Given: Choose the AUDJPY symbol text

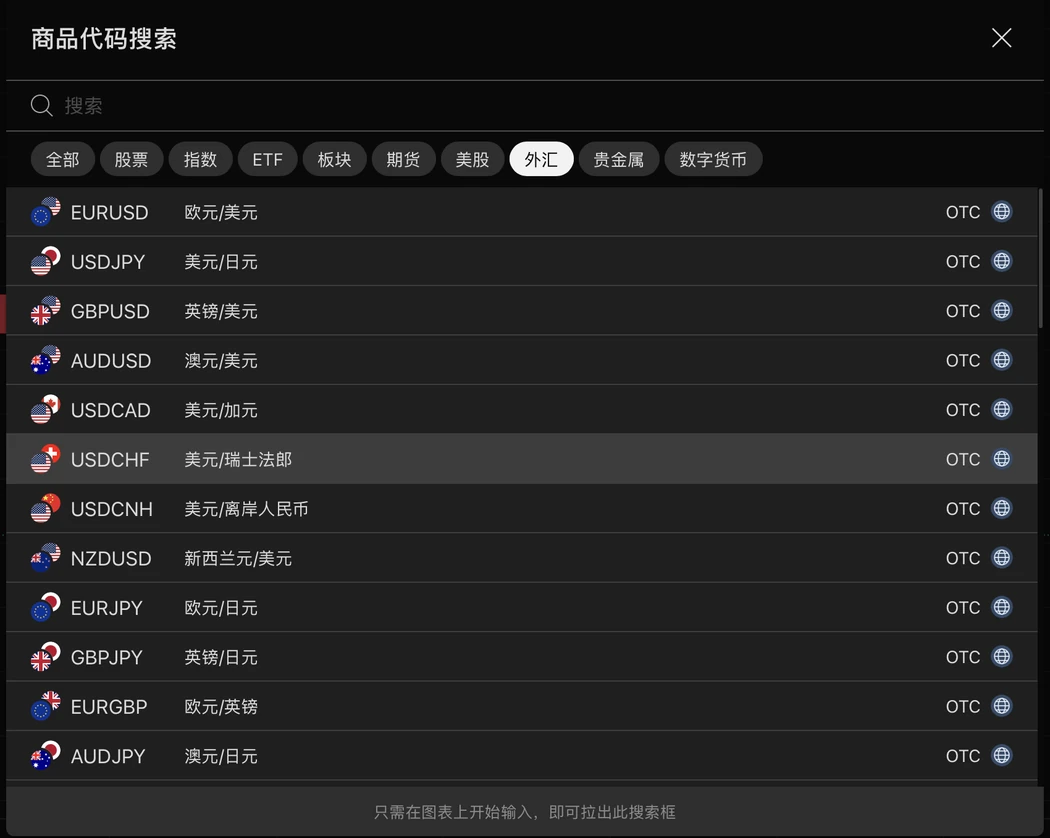Looking at the screenshot, I should (108, 757).
